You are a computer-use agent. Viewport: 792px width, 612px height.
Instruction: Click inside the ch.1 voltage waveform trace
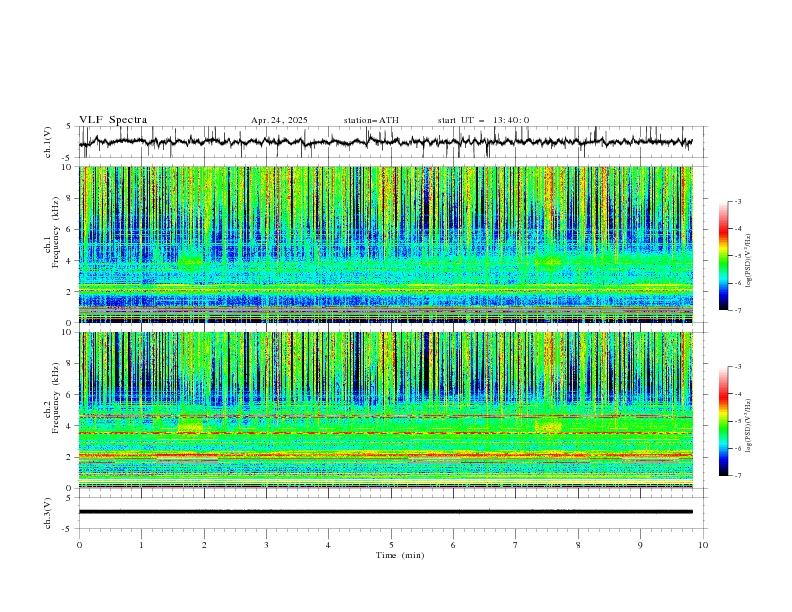(x=385, y=142)
